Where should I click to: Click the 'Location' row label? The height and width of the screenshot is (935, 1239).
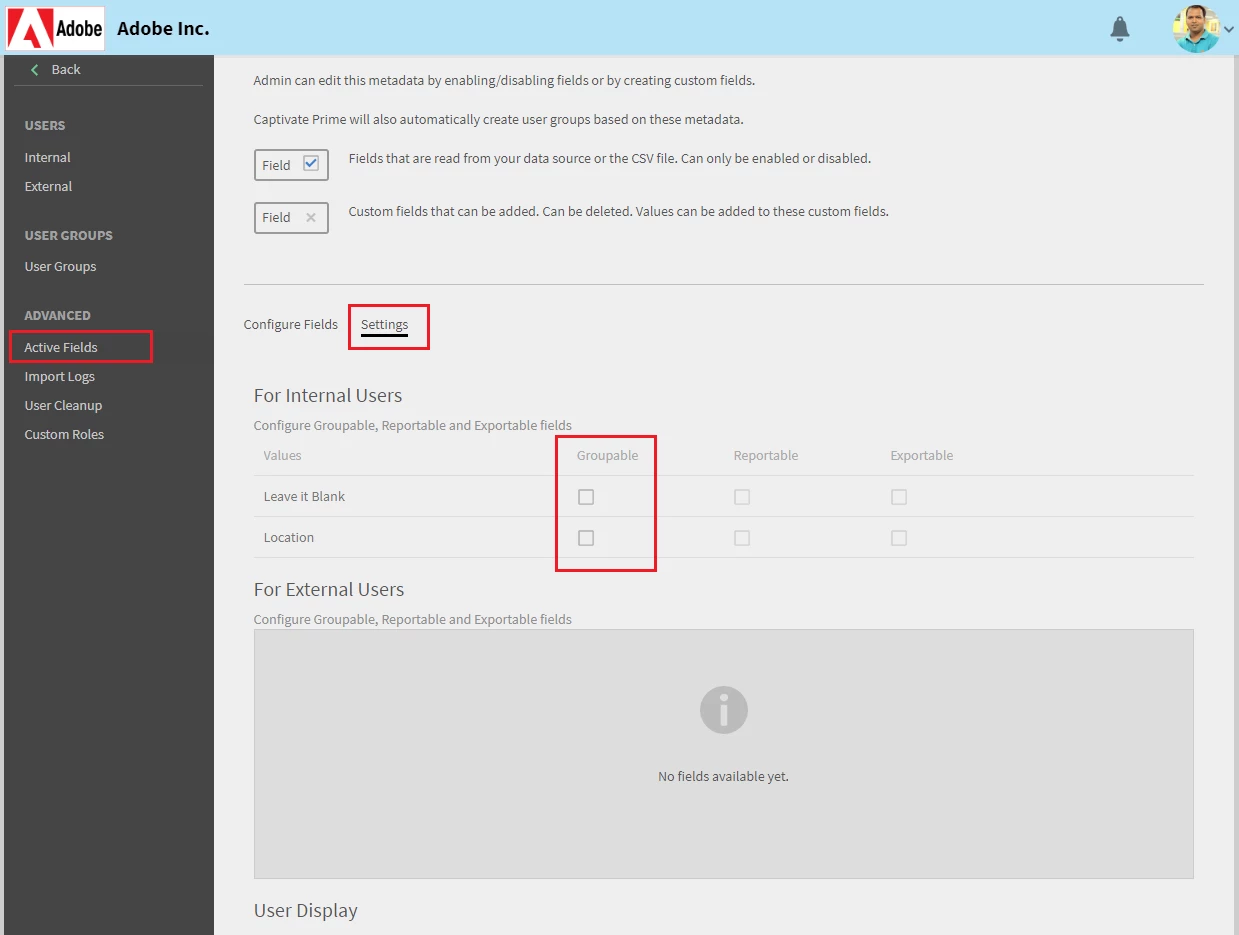(289, 537)
